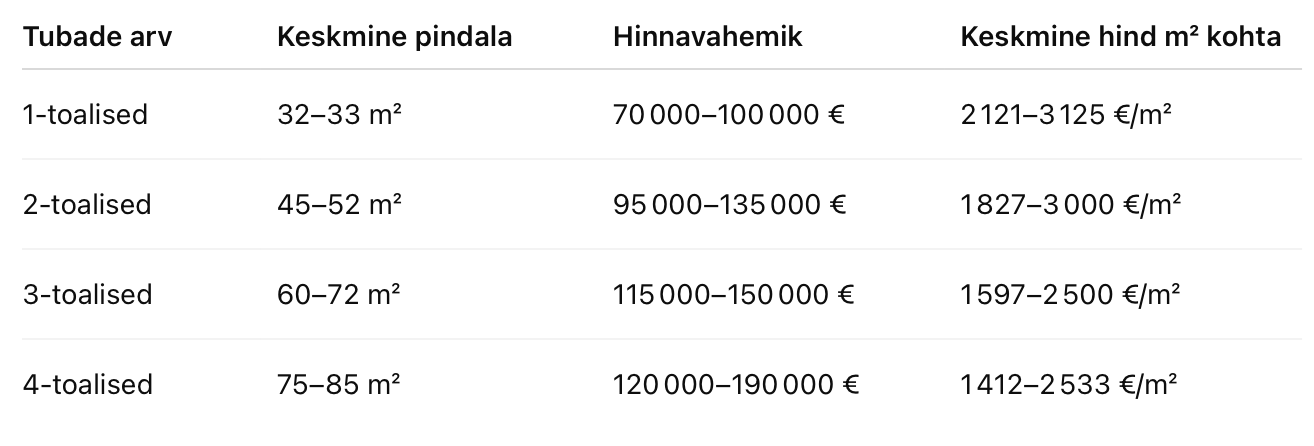Select the 4-toalised row label

click(x=87, y=385)
